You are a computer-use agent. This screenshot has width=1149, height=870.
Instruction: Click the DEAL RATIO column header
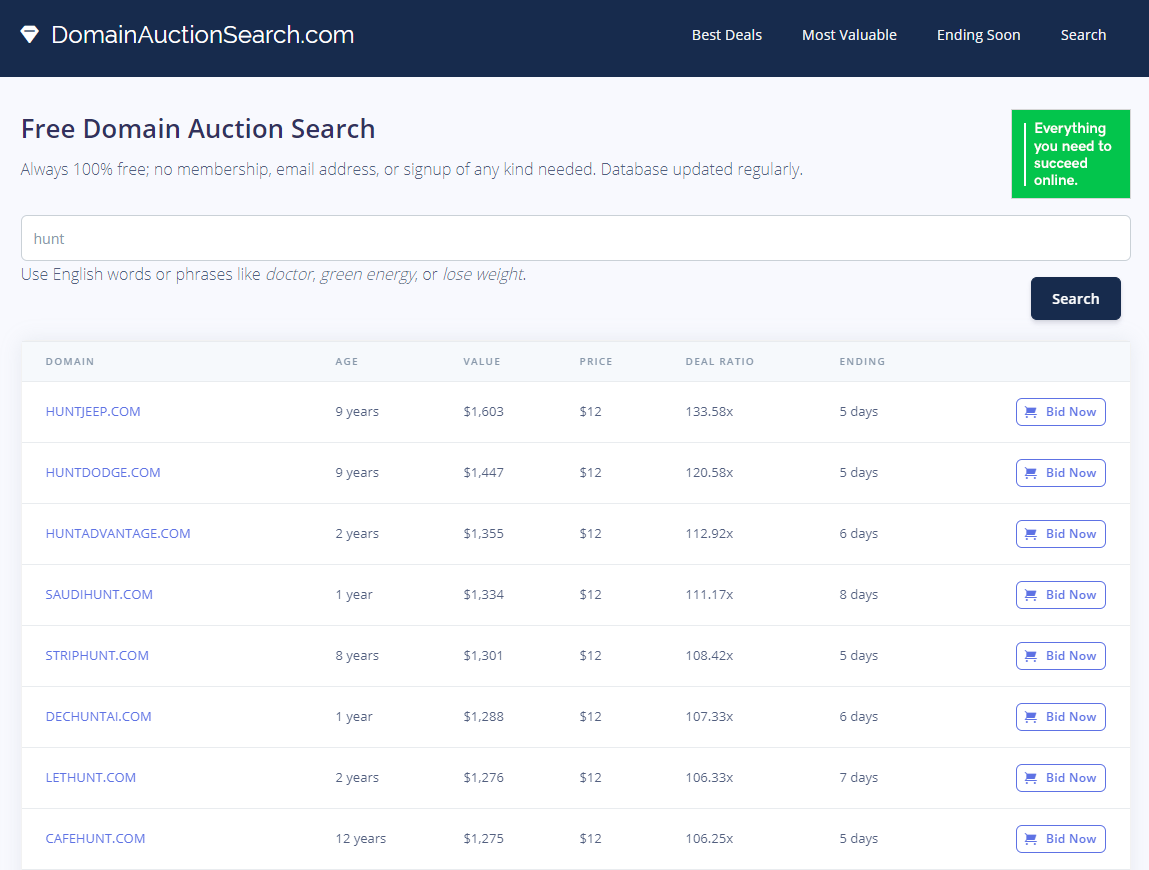(x=720, y=361)
